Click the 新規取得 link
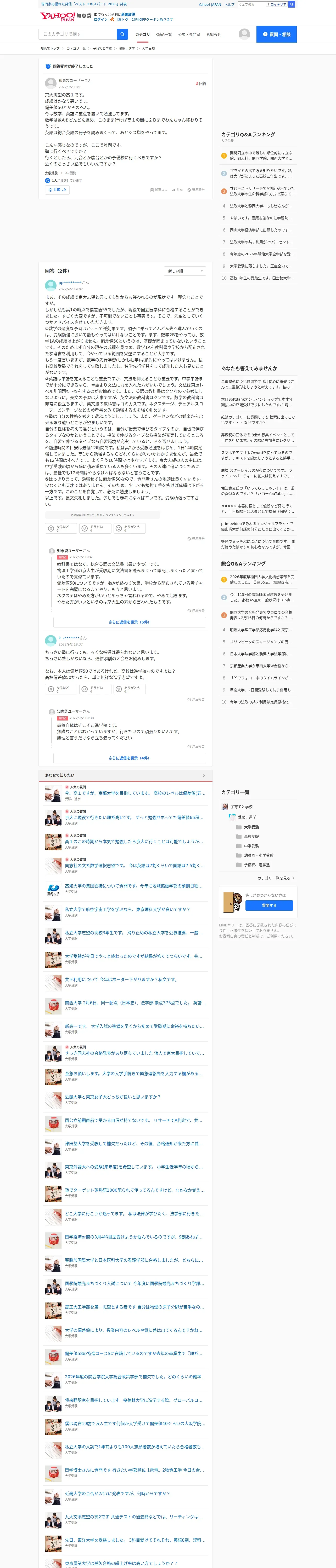 pos(128,14)
